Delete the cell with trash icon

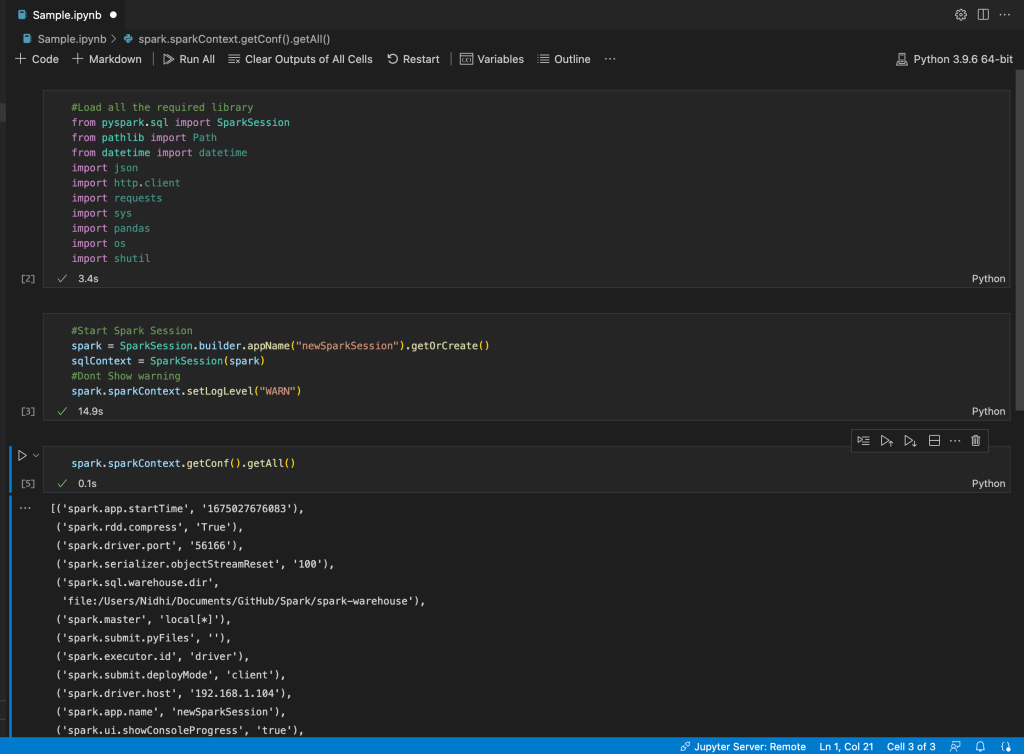point(976,441)
